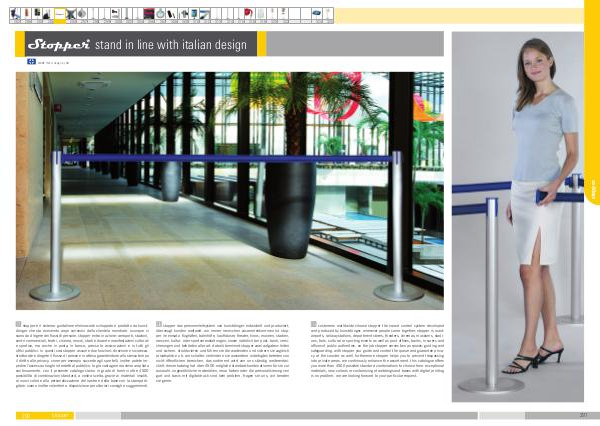
Task: Open the round clock-like thumbnail
Action: click(160, 15)
